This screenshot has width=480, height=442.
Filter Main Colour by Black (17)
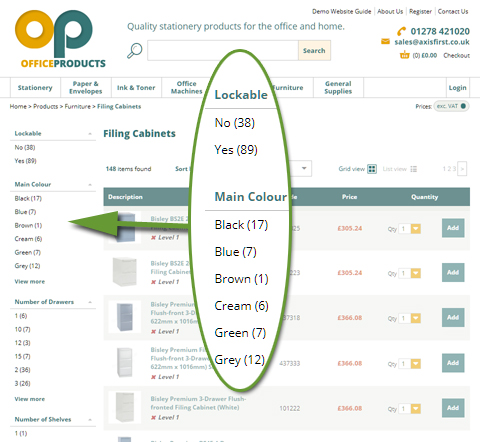click(28, 198)
